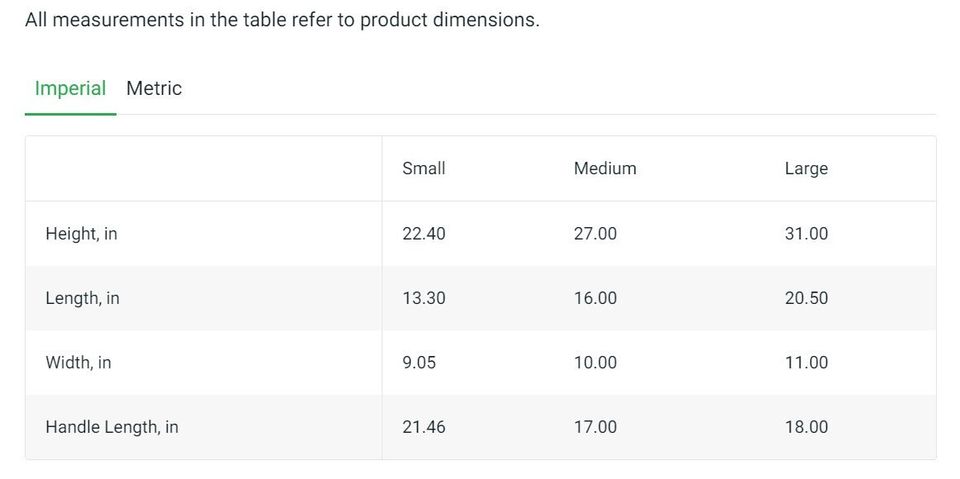Image resolution: width=960 pixels, height=479 pixels.
Task: Click the Small width value 9.05
Action: pyautogui.click(x=419, y=362)
